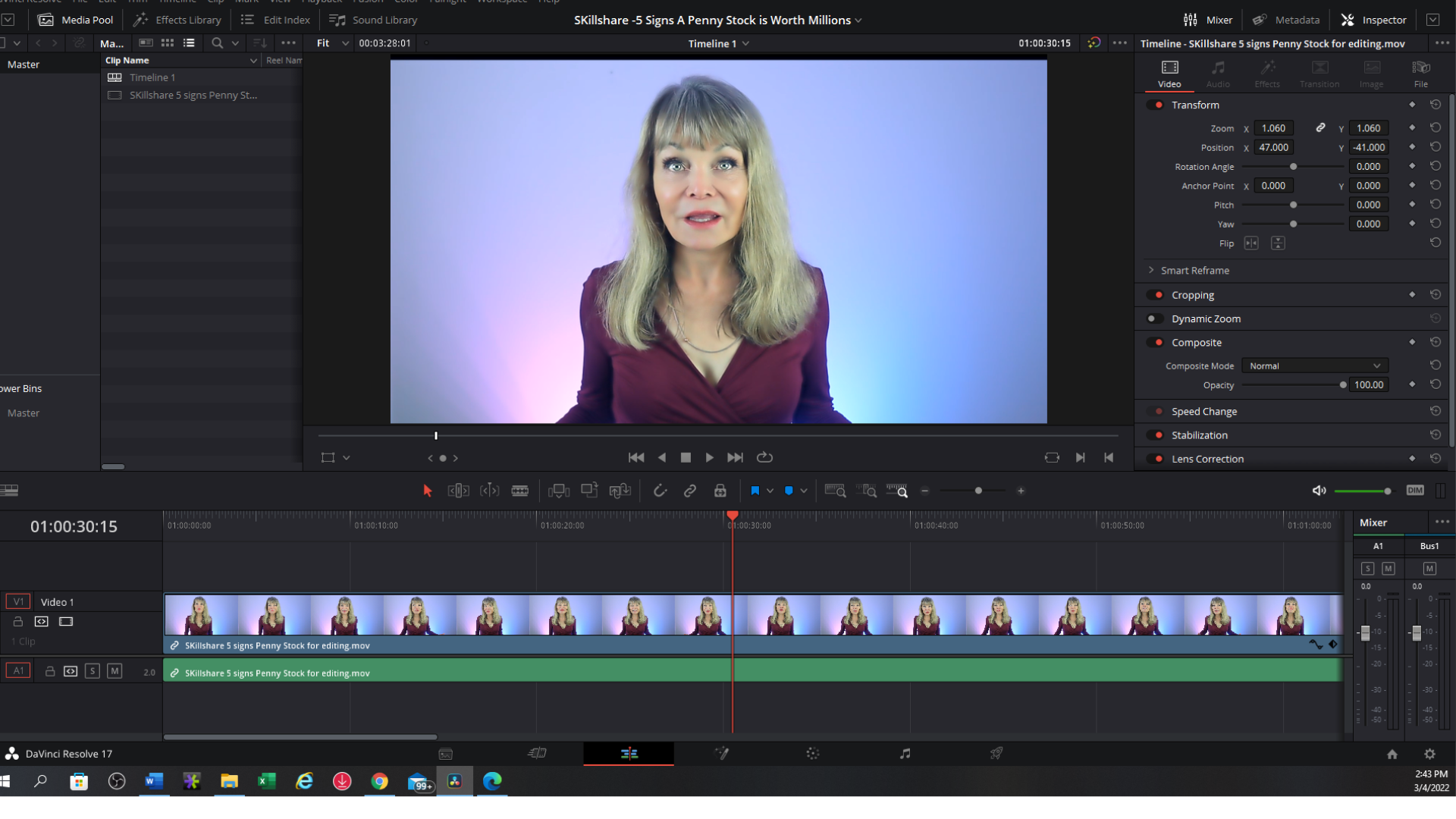
Task: Click Match Frame icon under viewer
Action: pos(1052,457)
